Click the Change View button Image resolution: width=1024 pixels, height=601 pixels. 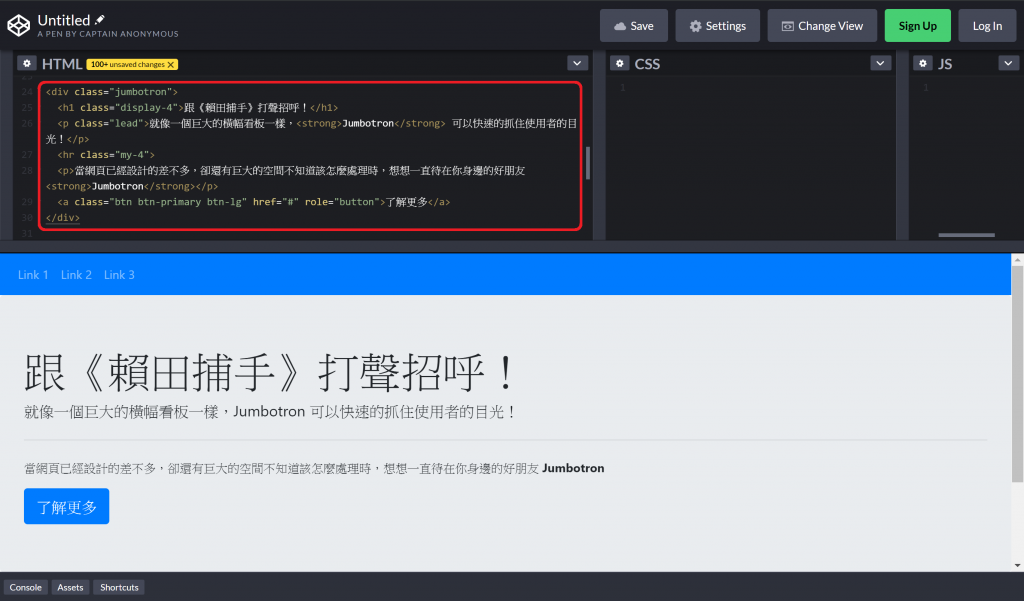pyautogui.click(x=822, y=25)
